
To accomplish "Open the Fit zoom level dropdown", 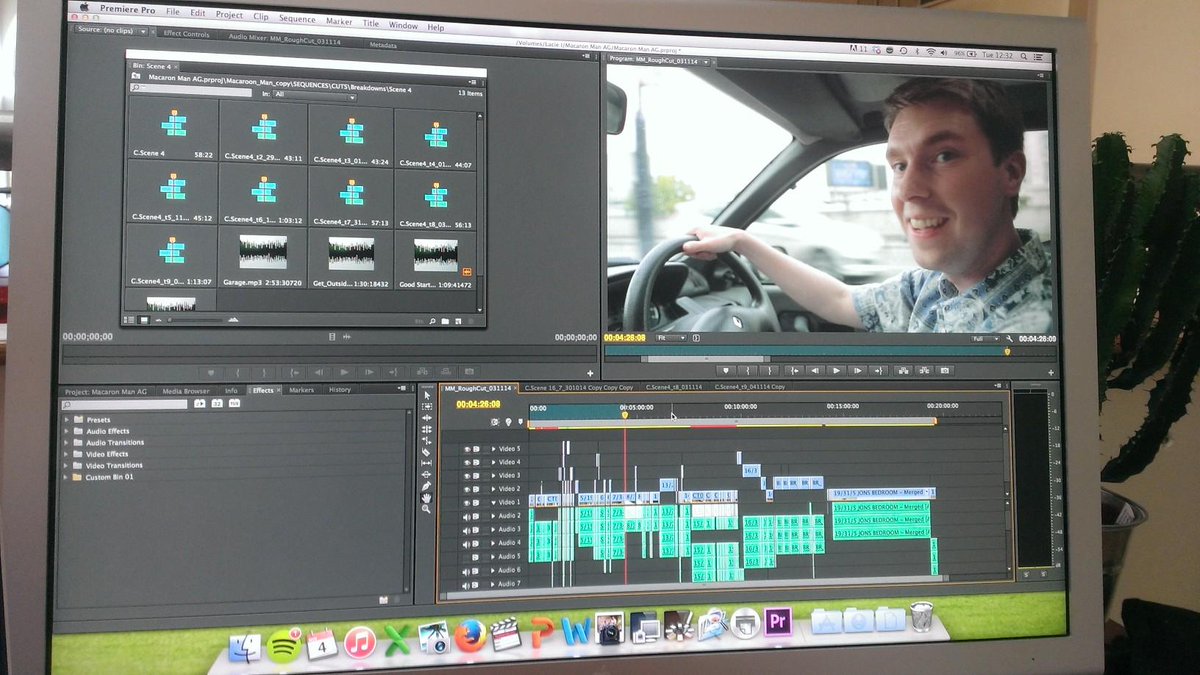I will [x=671, y=338].
